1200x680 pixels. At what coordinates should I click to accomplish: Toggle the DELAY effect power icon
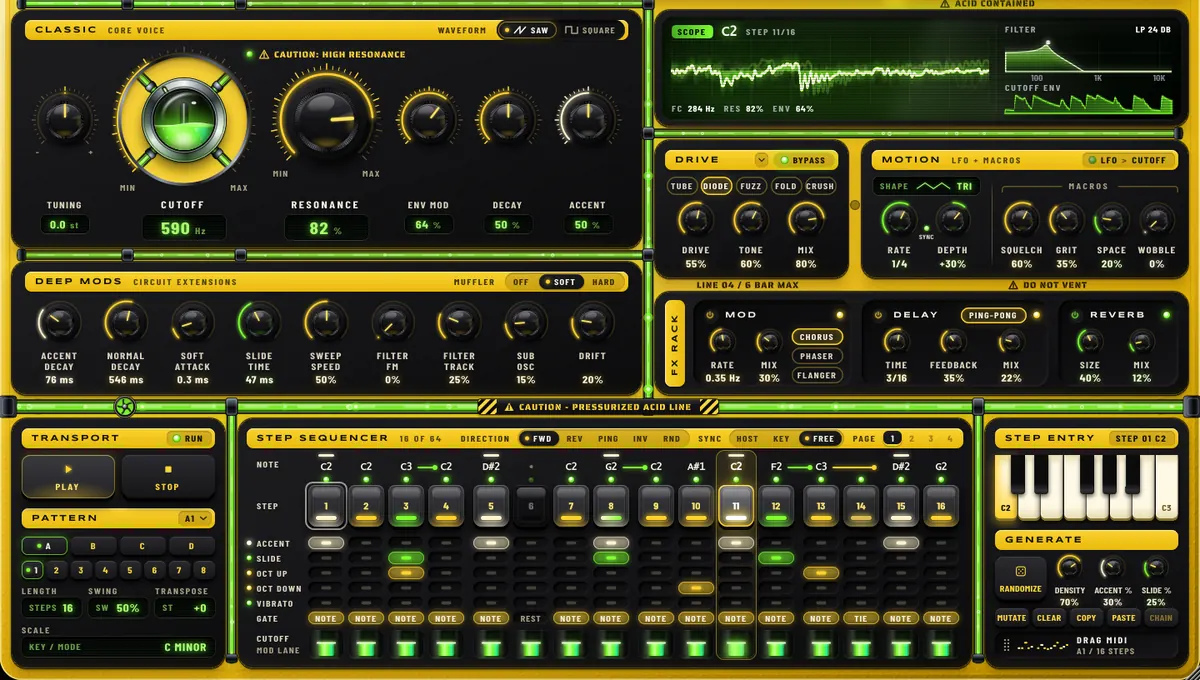tap(877, 315)
